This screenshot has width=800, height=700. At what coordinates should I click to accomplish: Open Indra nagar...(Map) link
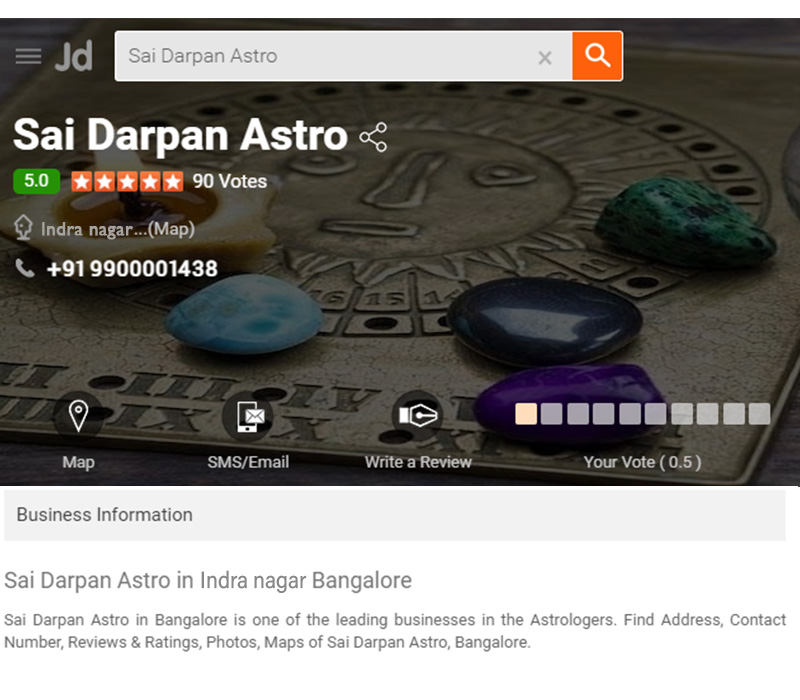click(x=118, y=229)
